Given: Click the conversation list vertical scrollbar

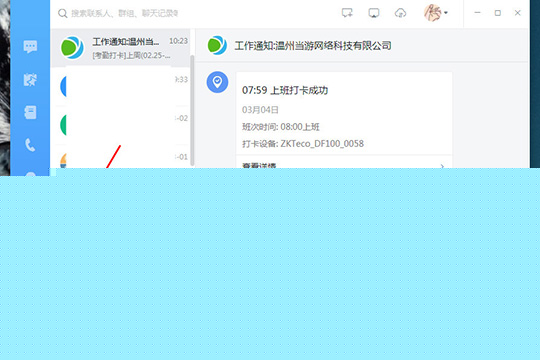Looking at the screenshot, I should coord(192,110).
